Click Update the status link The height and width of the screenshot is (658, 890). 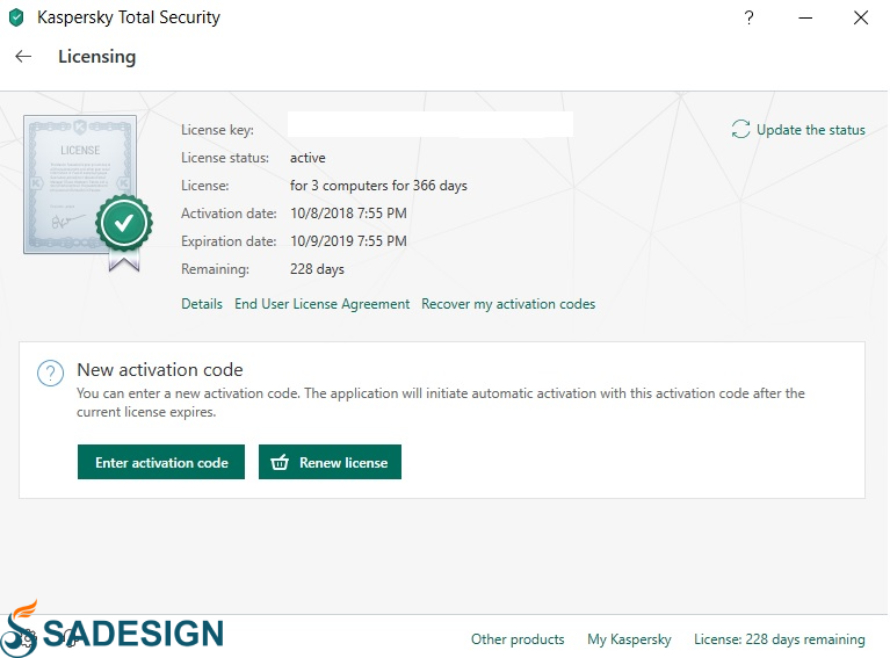(x=811, y=129)
